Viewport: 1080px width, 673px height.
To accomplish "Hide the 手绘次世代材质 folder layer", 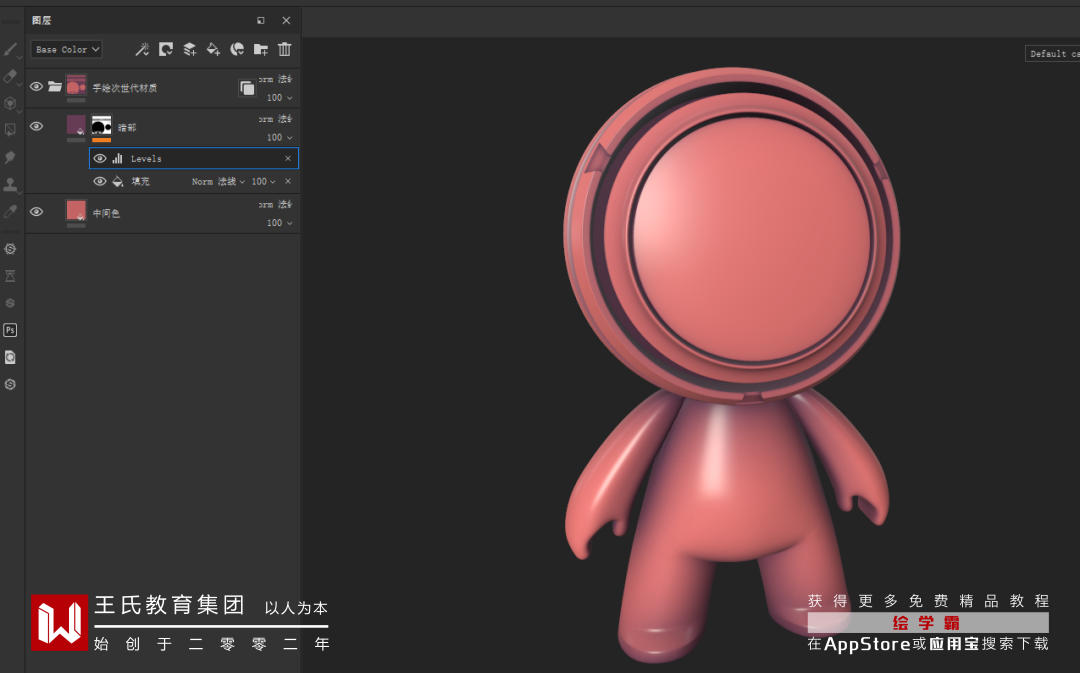I will point(36,87).
